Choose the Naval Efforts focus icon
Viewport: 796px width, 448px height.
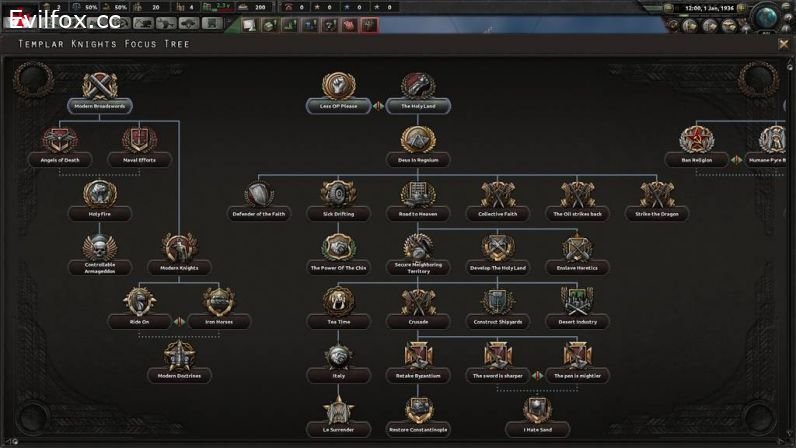(x=140, y=140)
